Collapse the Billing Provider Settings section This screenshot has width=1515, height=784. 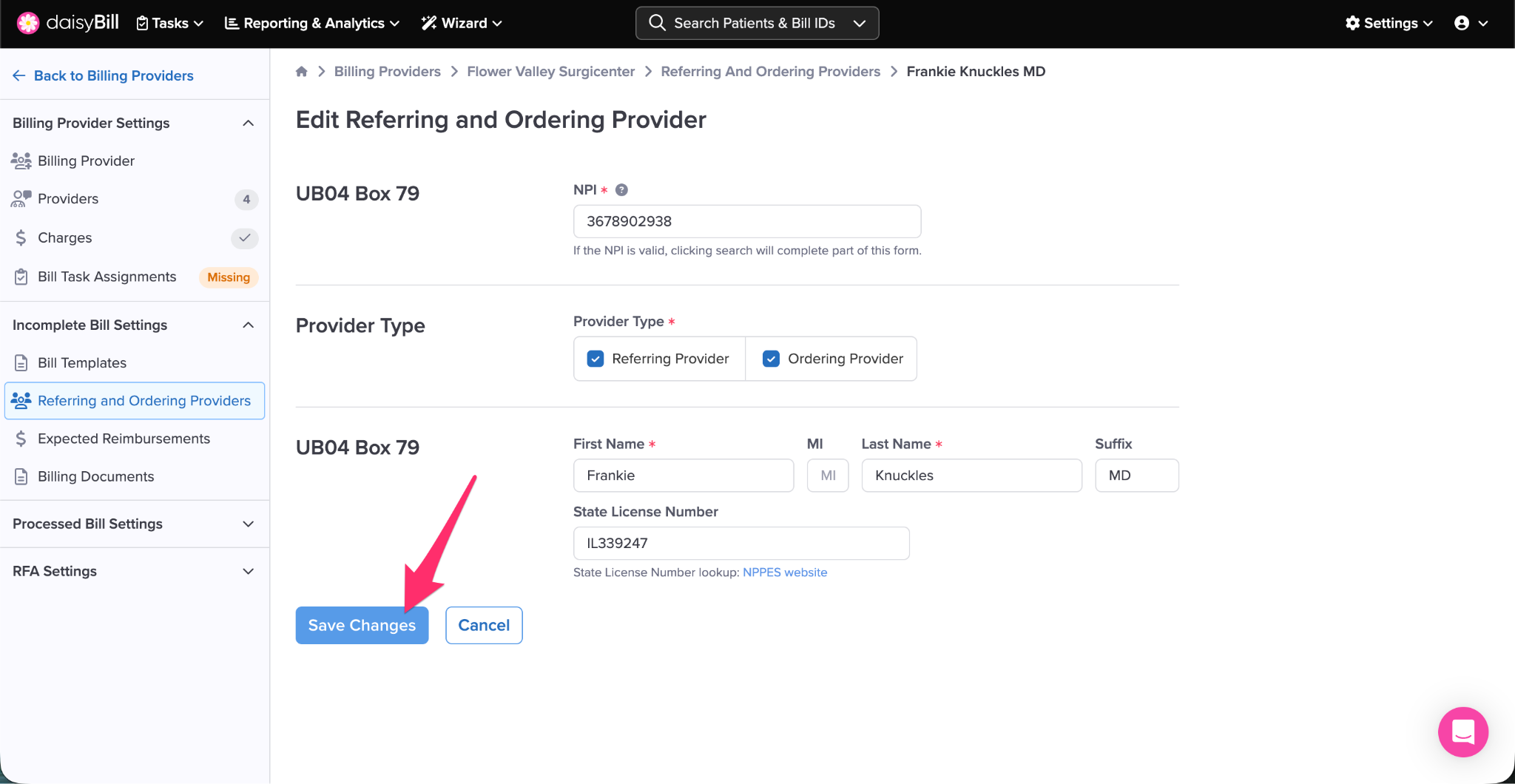click(x=249, y=123)
